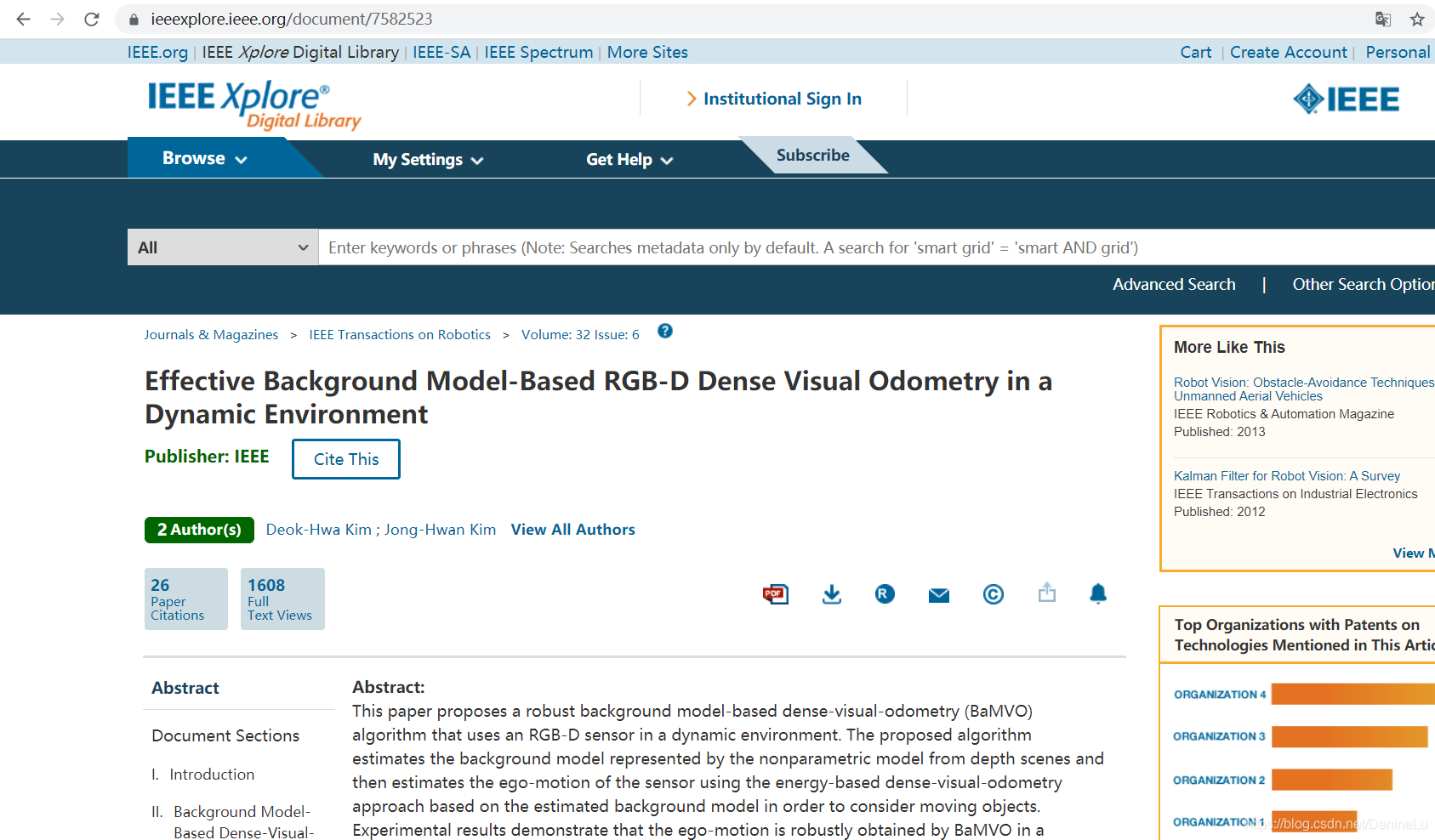Screen dimensions: 1435x840
Task: Click the Organization 4 patent bar
Action: pyautogui.click(x=1353, y=695)
